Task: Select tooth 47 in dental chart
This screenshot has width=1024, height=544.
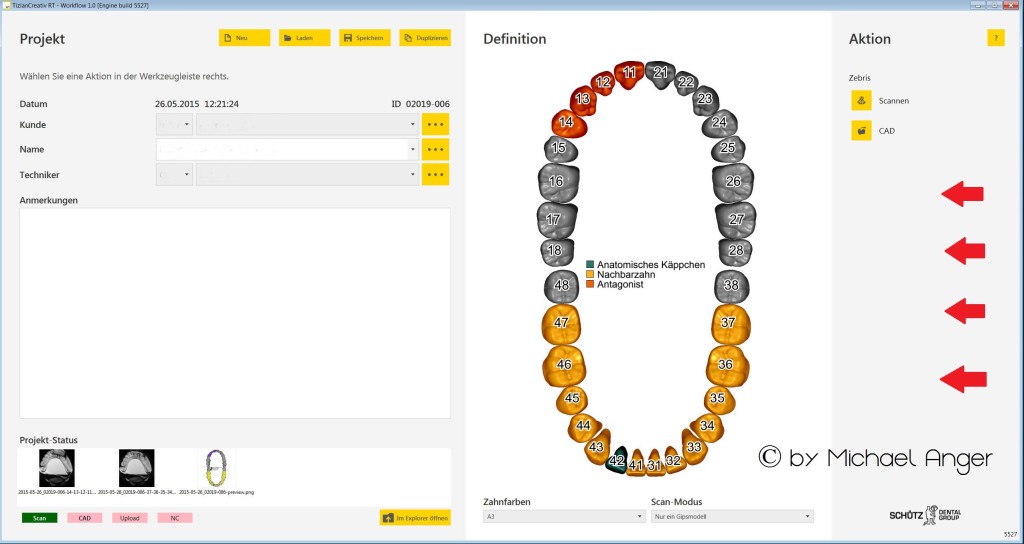Action: tap(562, 323)
